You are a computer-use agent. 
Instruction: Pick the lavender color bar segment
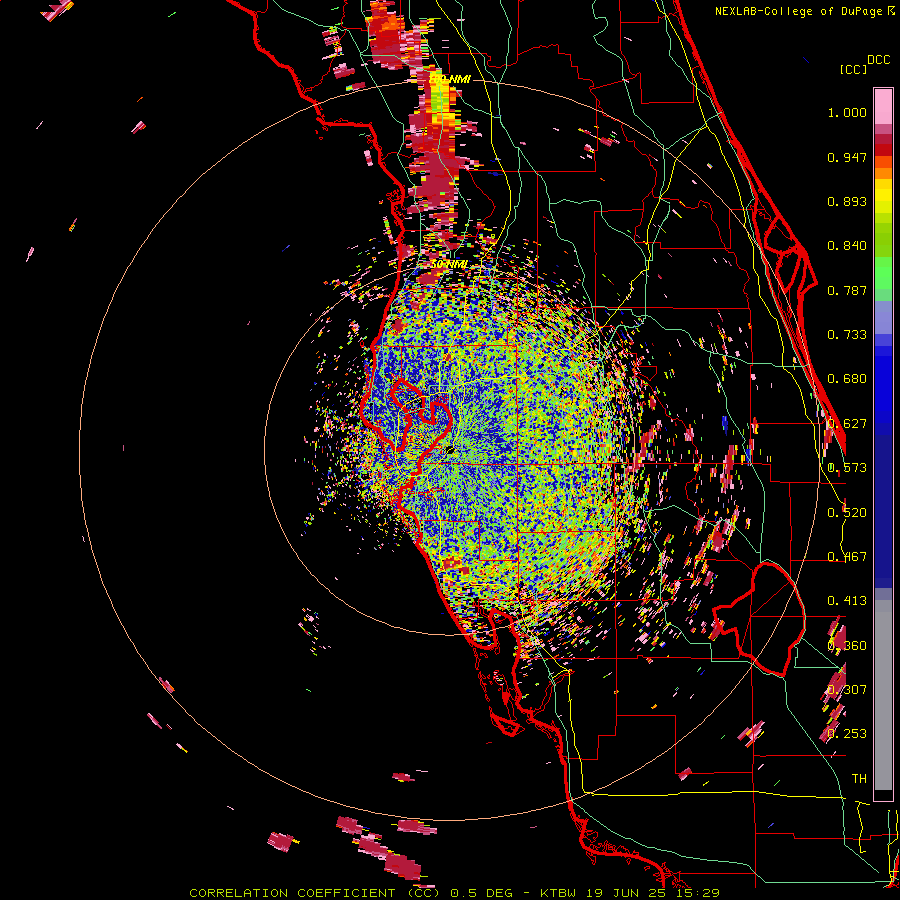[x=883, y=319]
